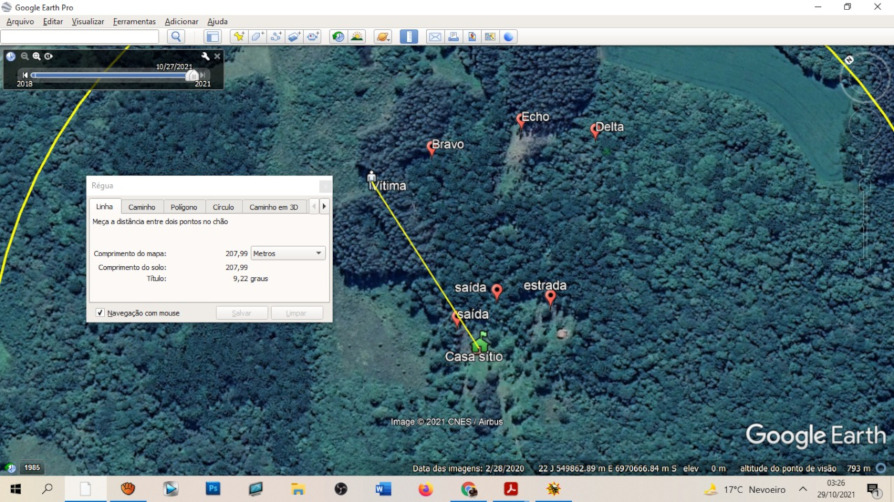Image resolution: width=894 pixels, height=502 pixels.
Task: Switch to planets view icon
Action: [x=383, y=37]
